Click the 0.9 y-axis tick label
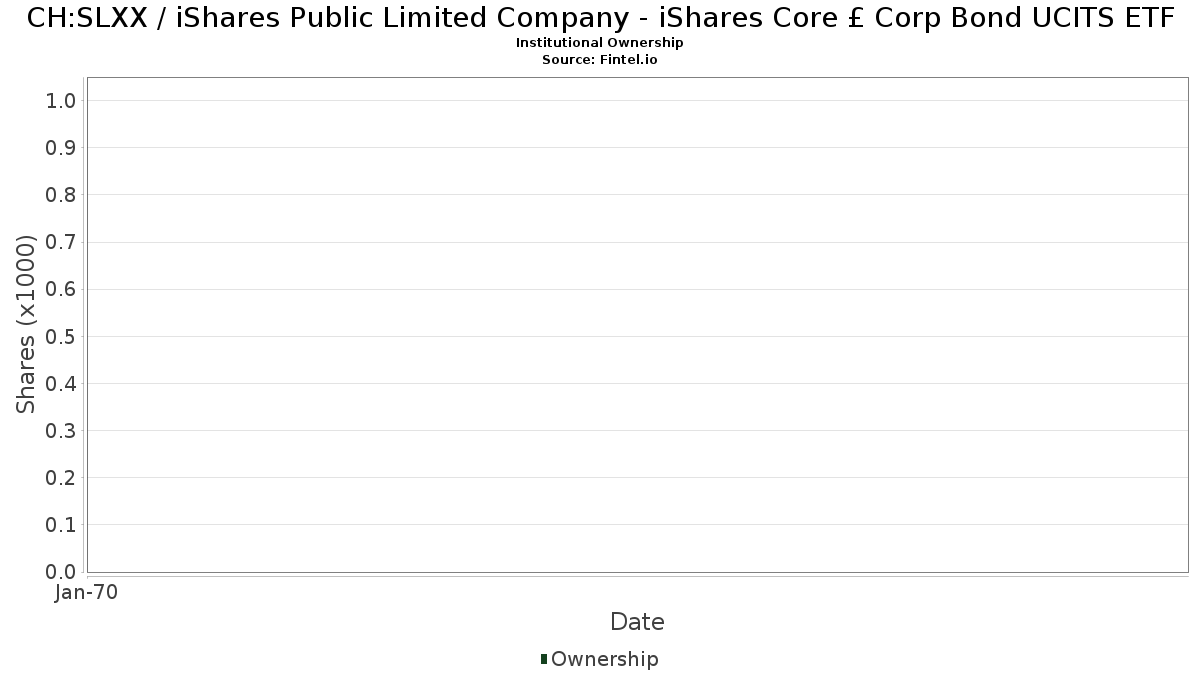This screenshot has height=675, width=1200. point(61,148)
